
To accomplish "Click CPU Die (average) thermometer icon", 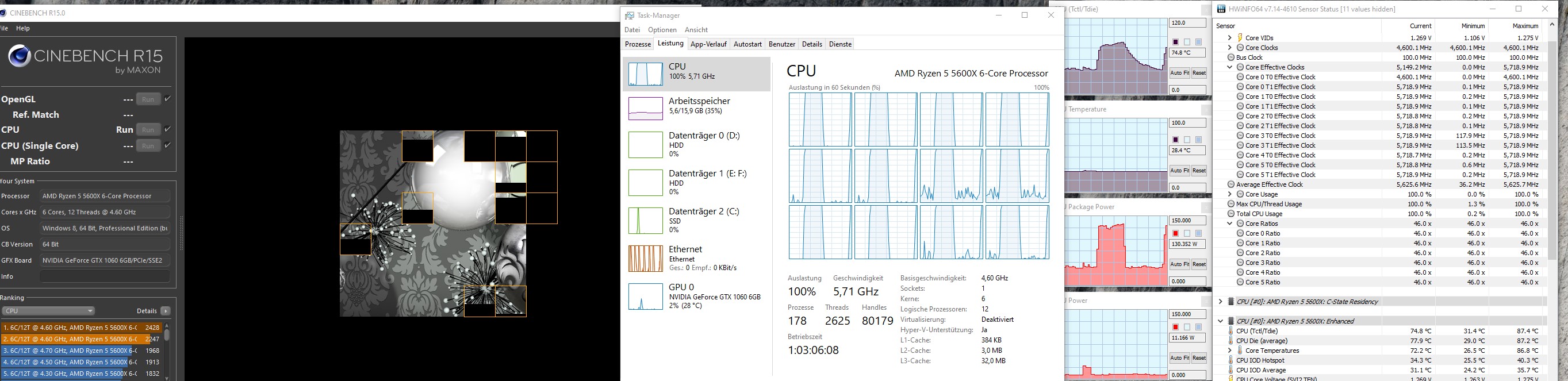I will pyautogui.click(x=1231, y=341).
